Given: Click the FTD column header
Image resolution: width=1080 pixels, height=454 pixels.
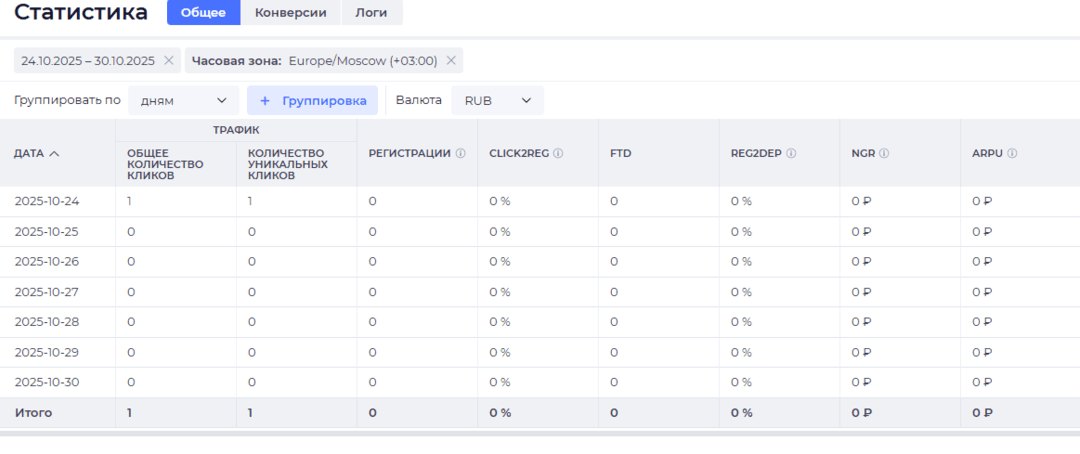Looking at the screenshot, I should click(x=620, y=154).
